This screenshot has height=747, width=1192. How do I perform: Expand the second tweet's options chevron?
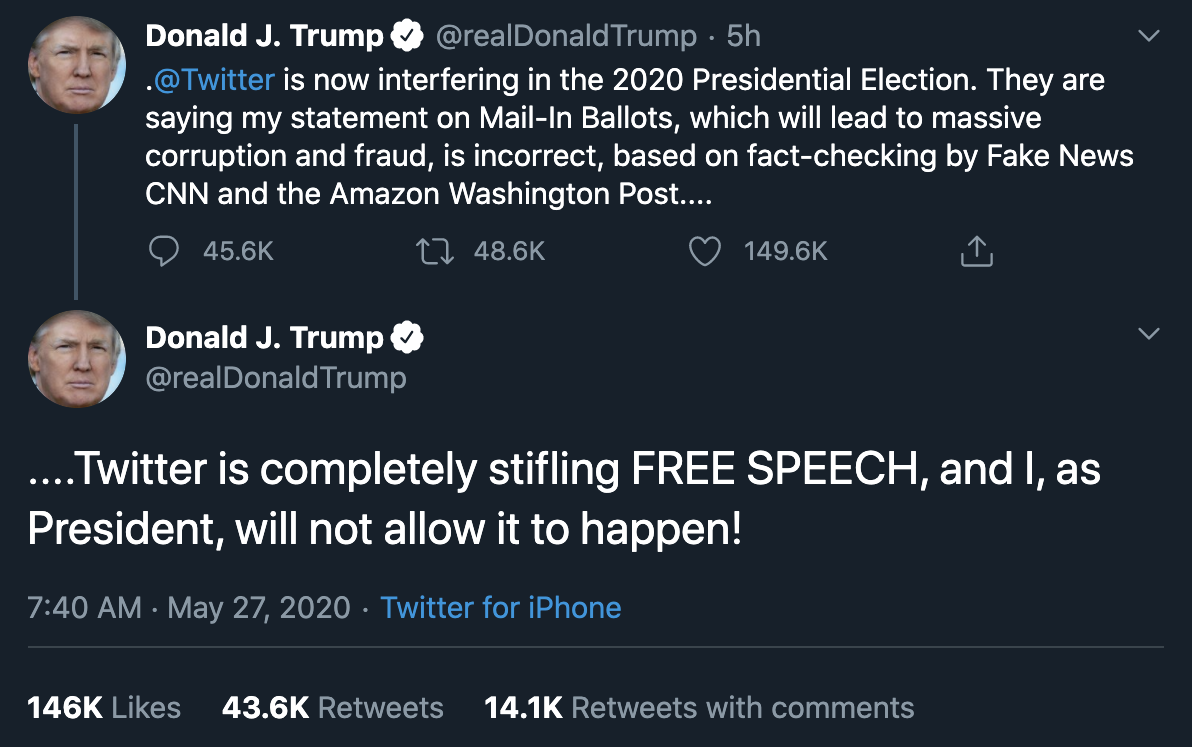click(1150, 333)
